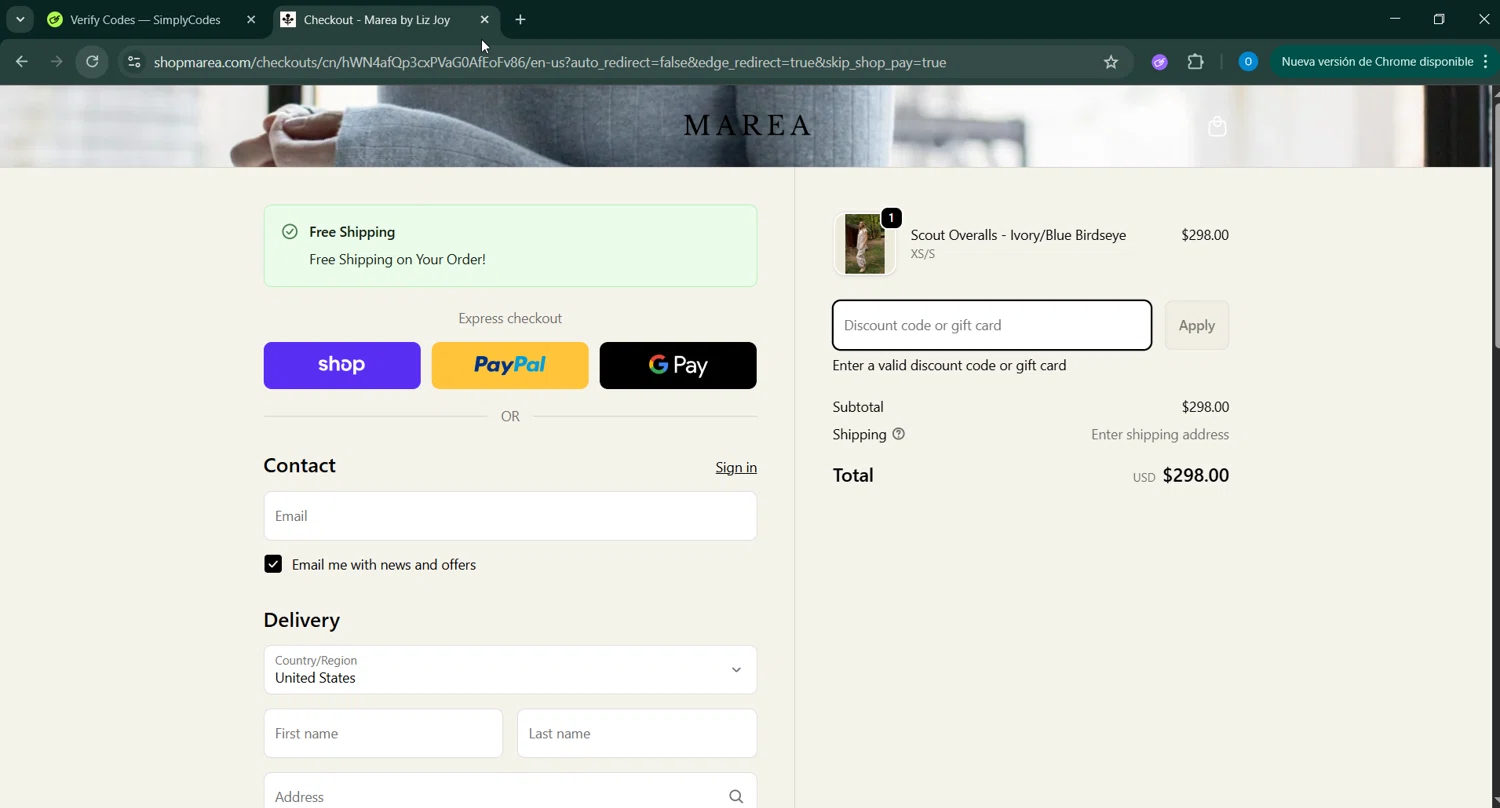
Task: Click Nueva versión de Chrome disponible button
Action: (x=1377, y=62)
